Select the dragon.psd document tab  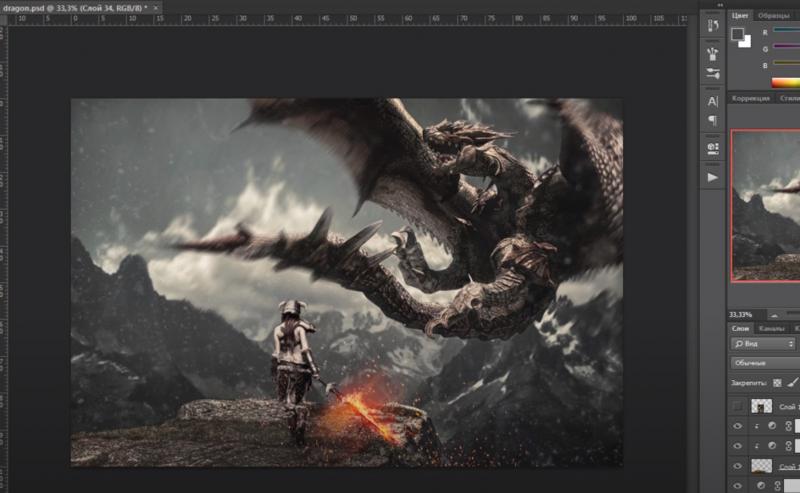click(74, 8)
